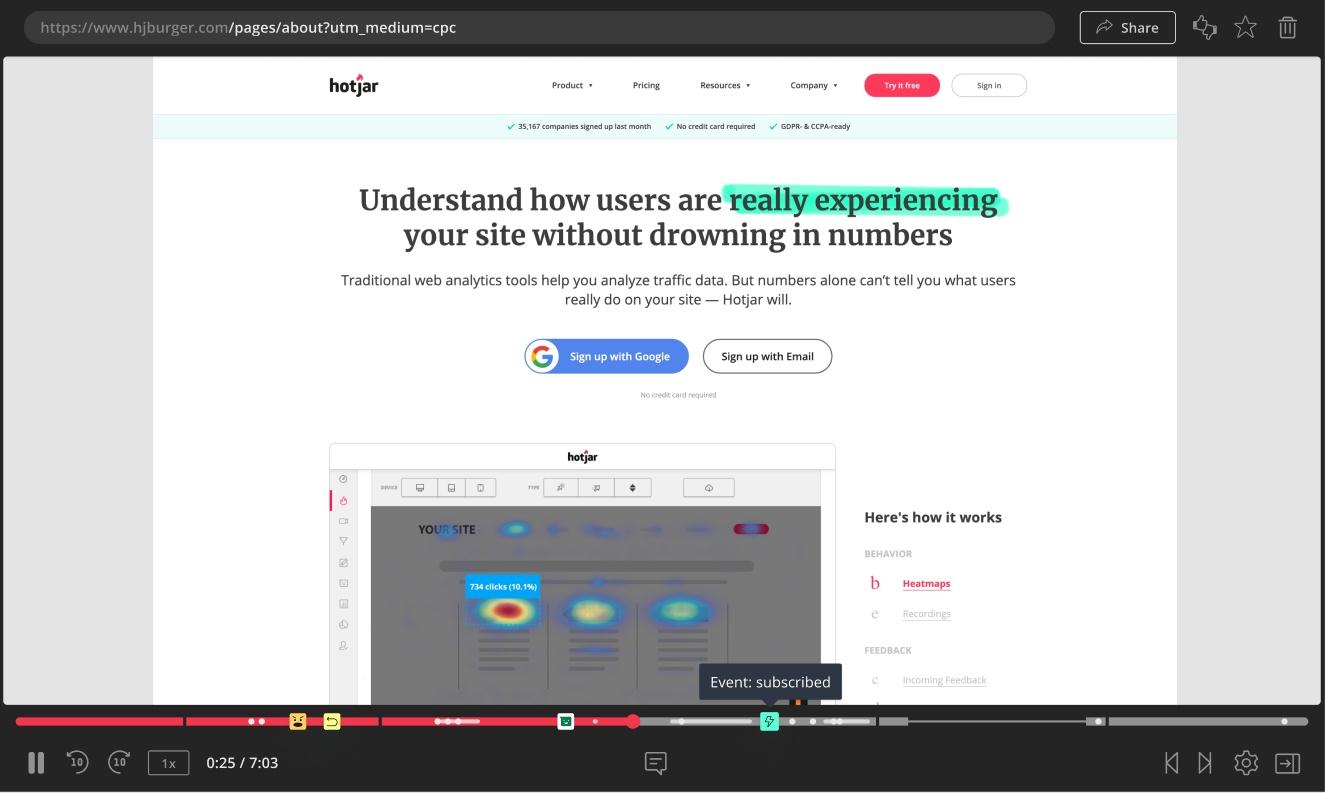Jump to the yellow u-turn timeline marker
Viewport: 1325px width, 793px height.
click(332, 721)
